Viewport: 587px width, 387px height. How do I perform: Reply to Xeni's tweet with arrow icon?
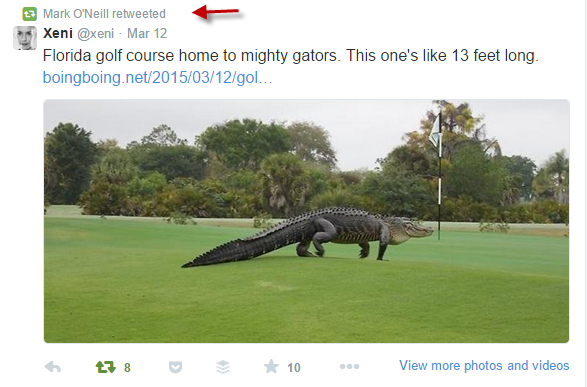coord(53,367)
